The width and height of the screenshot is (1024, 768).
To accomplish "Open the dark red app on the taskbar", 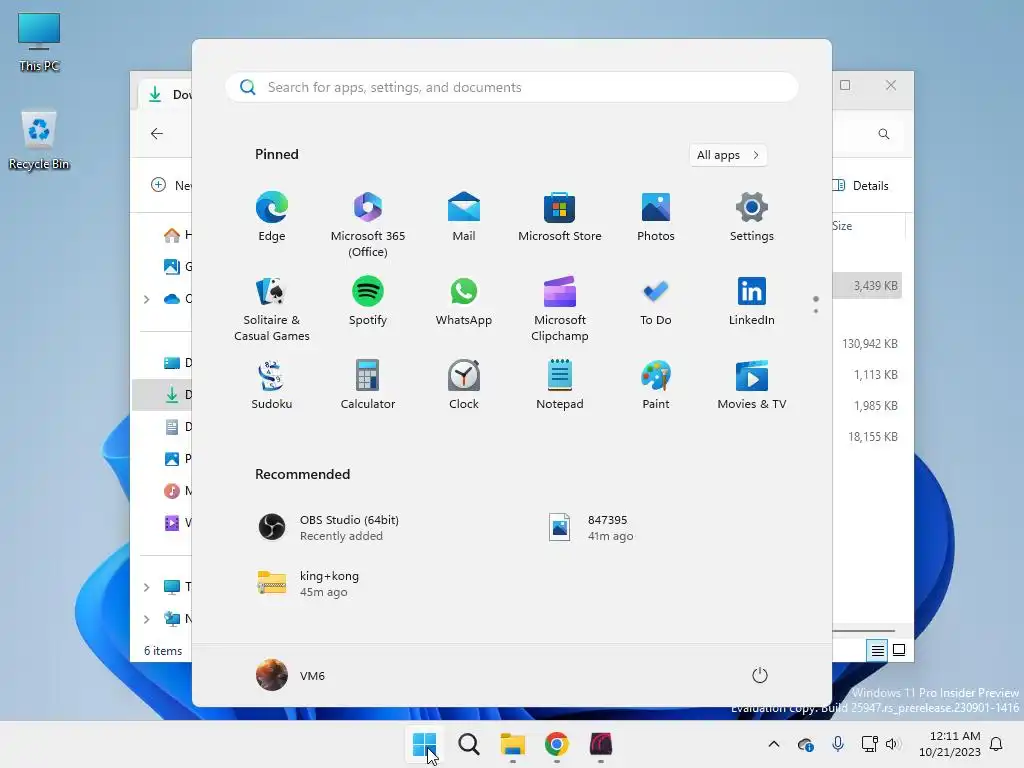I will [601, 744].
